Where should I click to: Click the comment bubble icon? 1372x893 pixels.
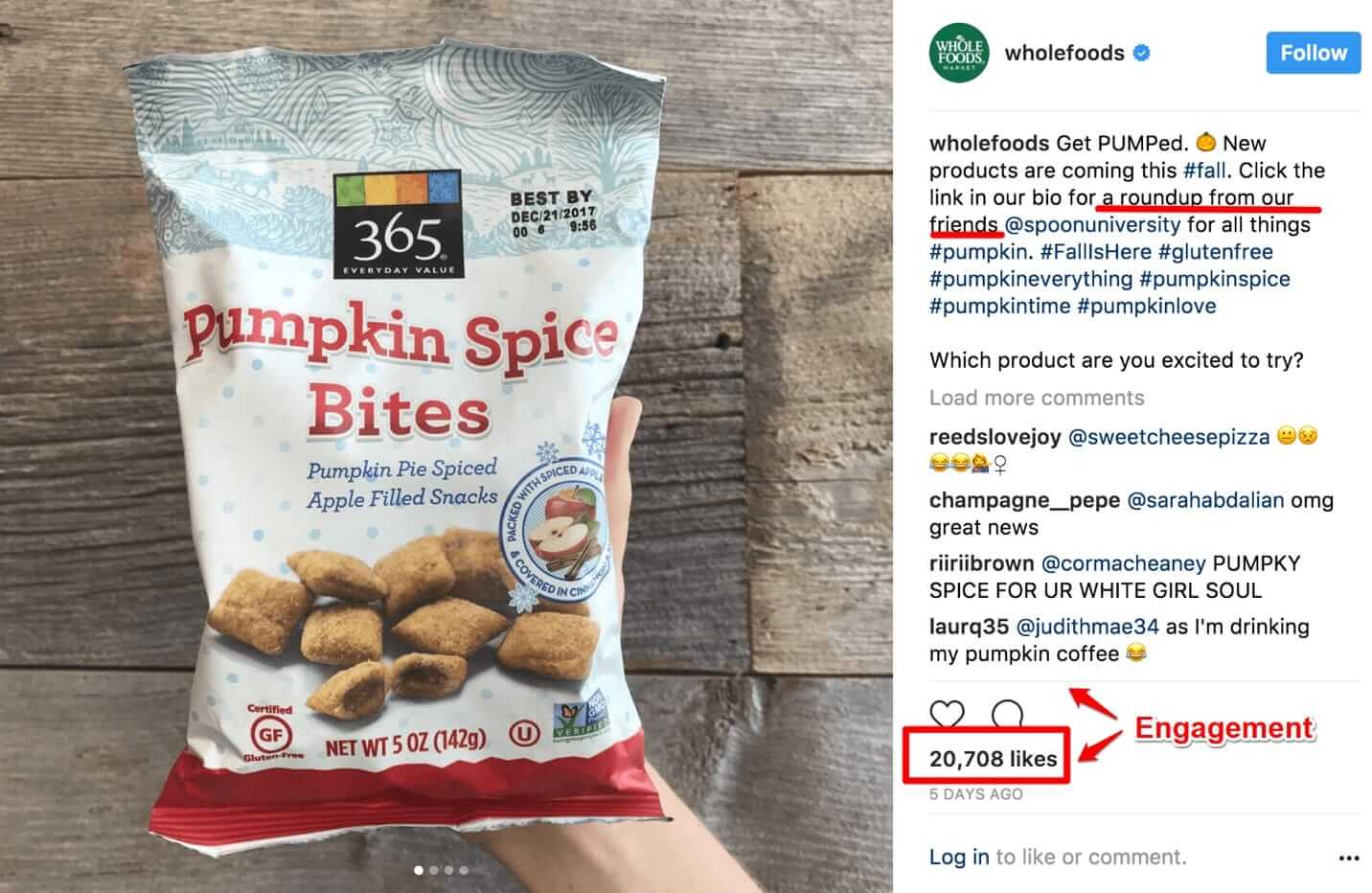click(1007, 714)
